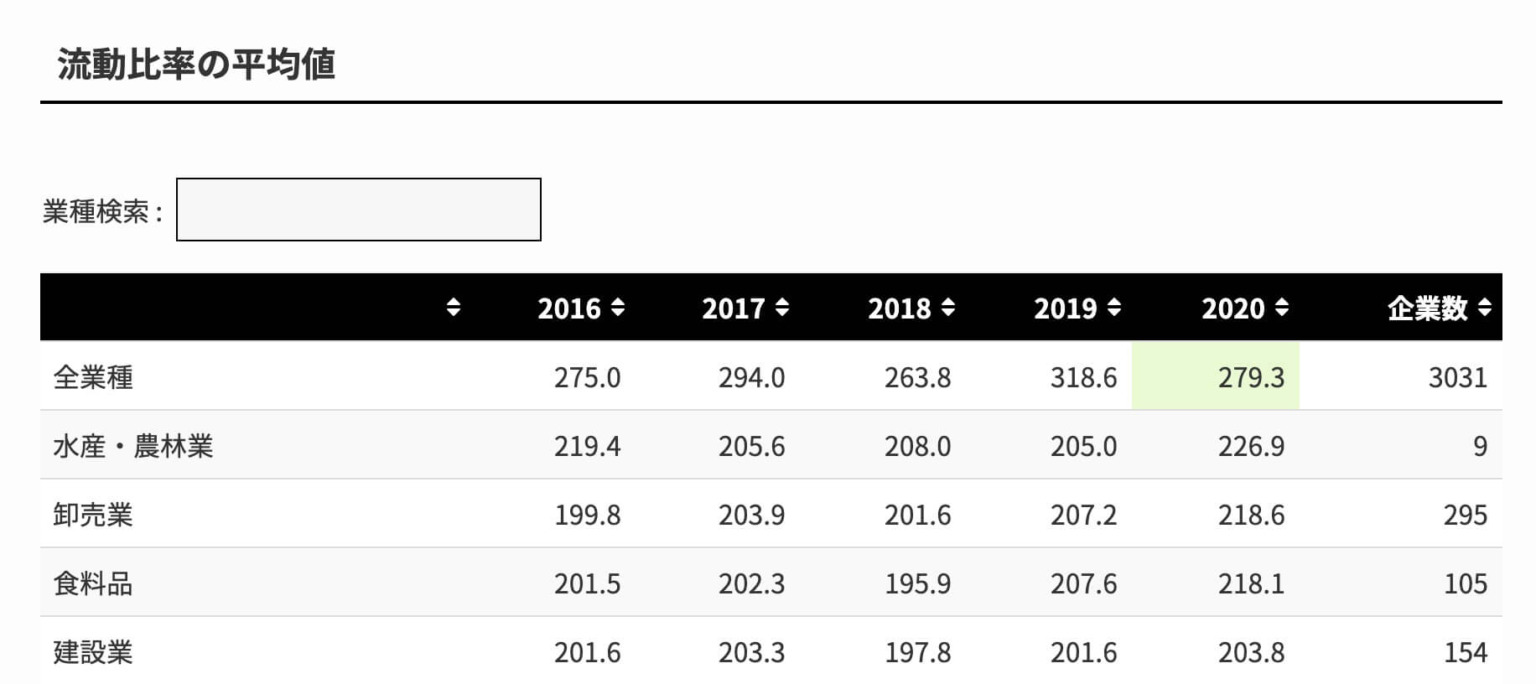Screen dimensions: 1536x684
Task: Select the 全業種 row label
Action: [x=93, y=378]
